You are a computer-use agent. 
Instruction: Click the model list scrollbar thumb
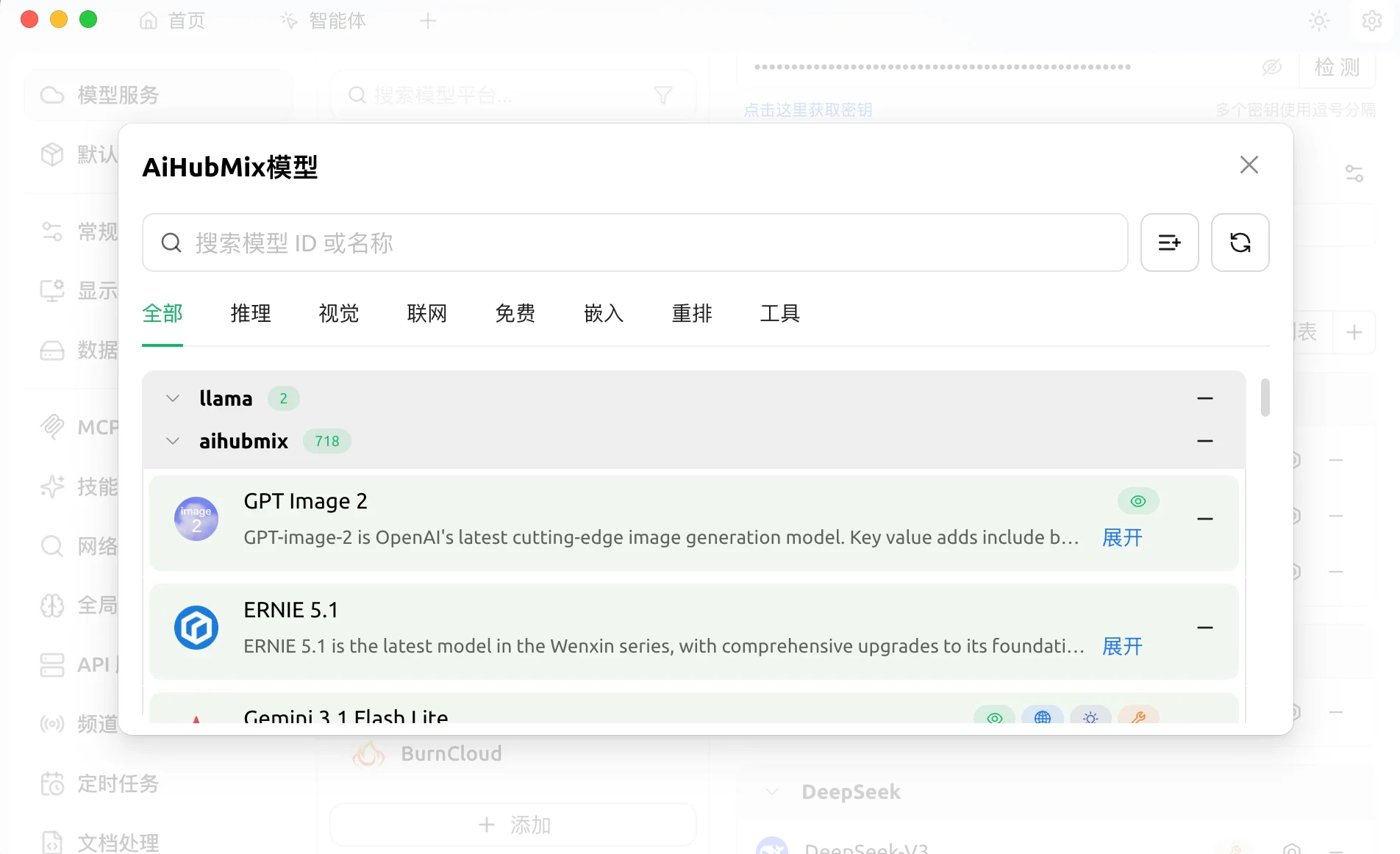tap(1265, 398)
